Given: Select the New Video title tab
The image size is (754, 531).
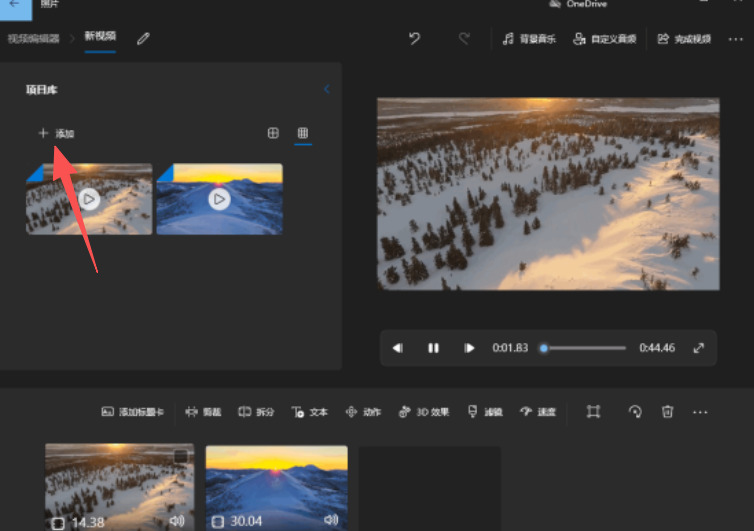Looking at the screenshot, I should [x=100, y=36].
